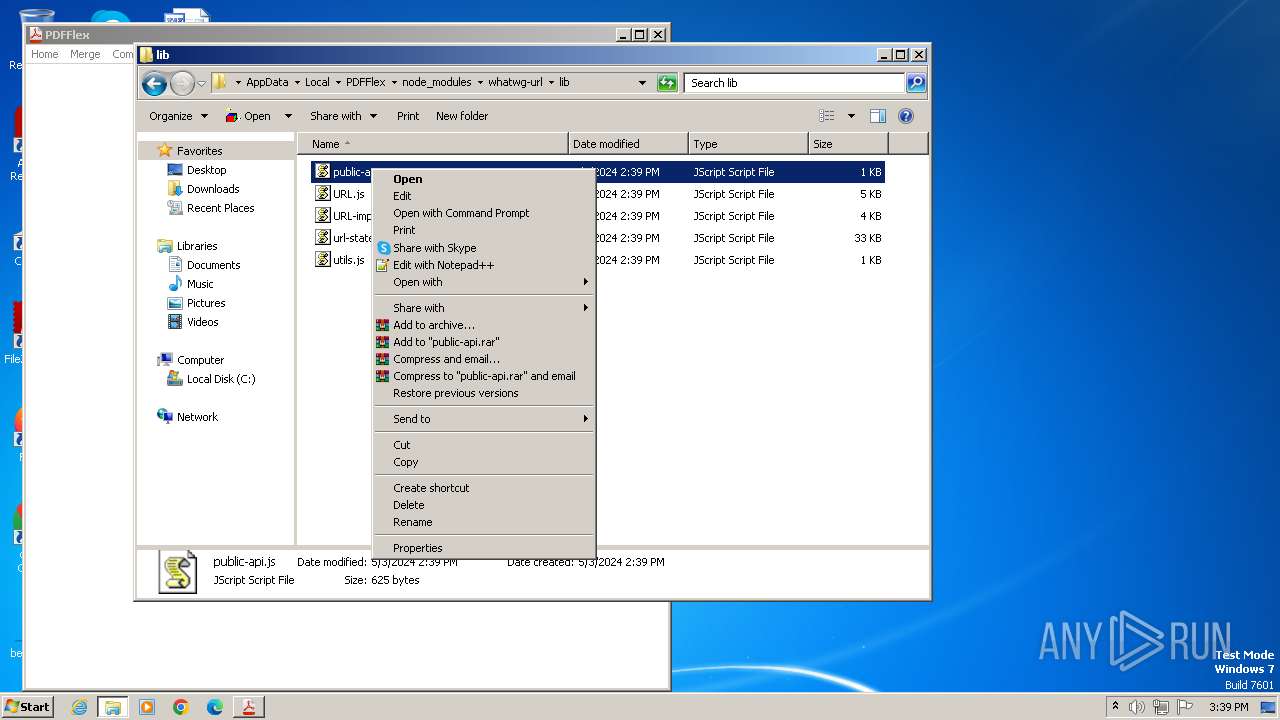Click Edge taskbar icon
The image size is (1280, 720).
(x=215, y=707)
